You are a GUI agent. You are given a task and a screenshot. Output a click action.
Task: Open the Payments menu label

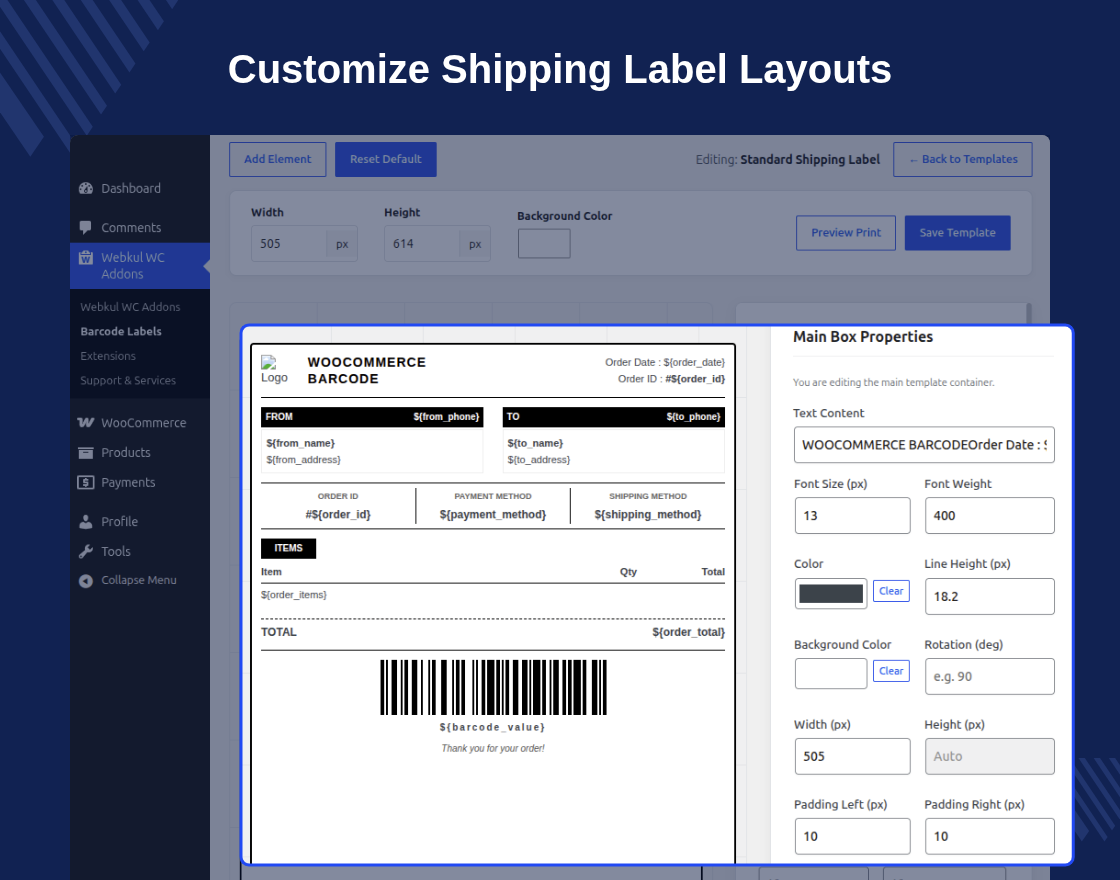point(128,483)
